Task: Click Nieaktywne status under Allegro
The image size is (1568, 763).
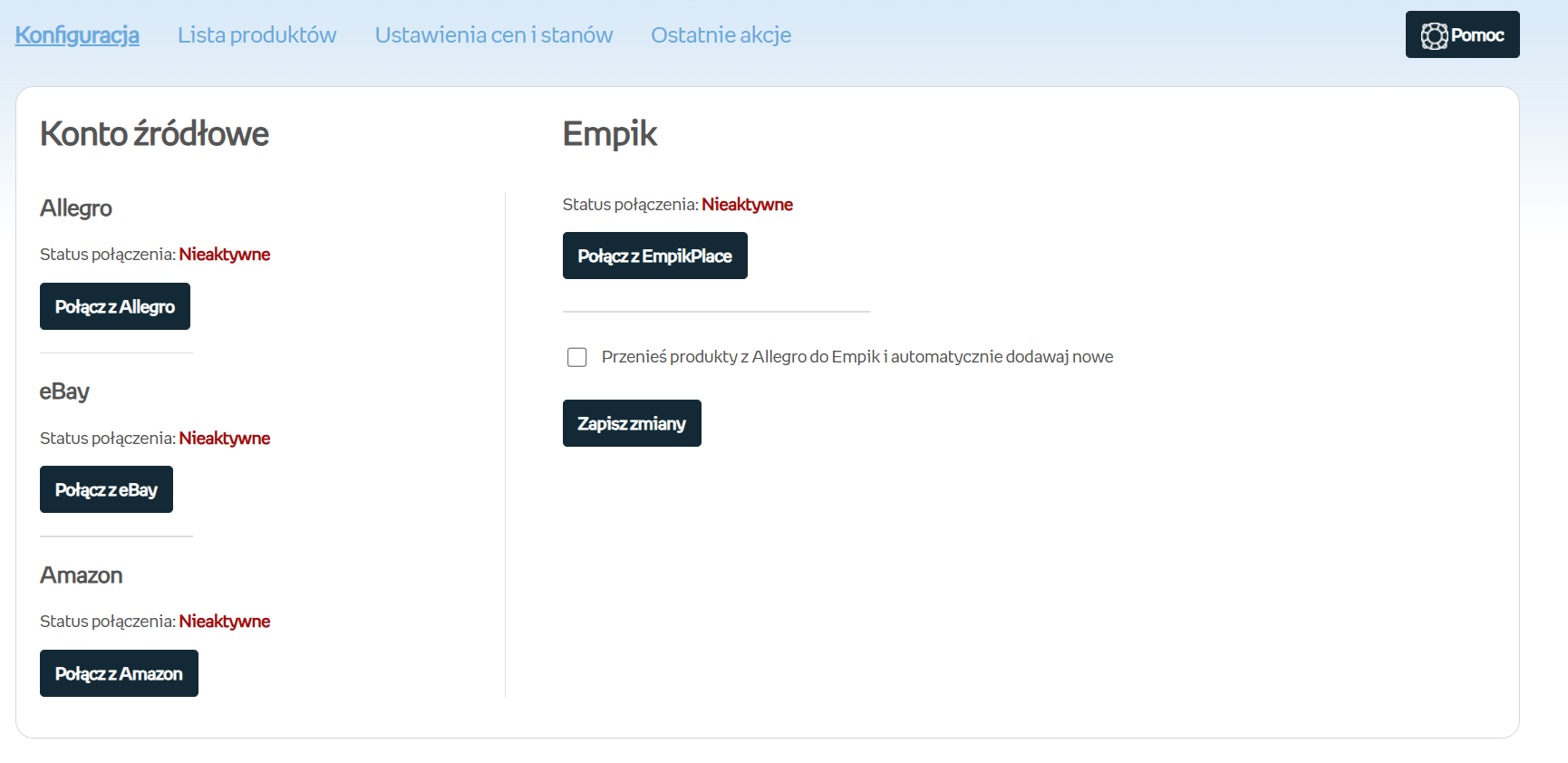Action: click(224, 255)
